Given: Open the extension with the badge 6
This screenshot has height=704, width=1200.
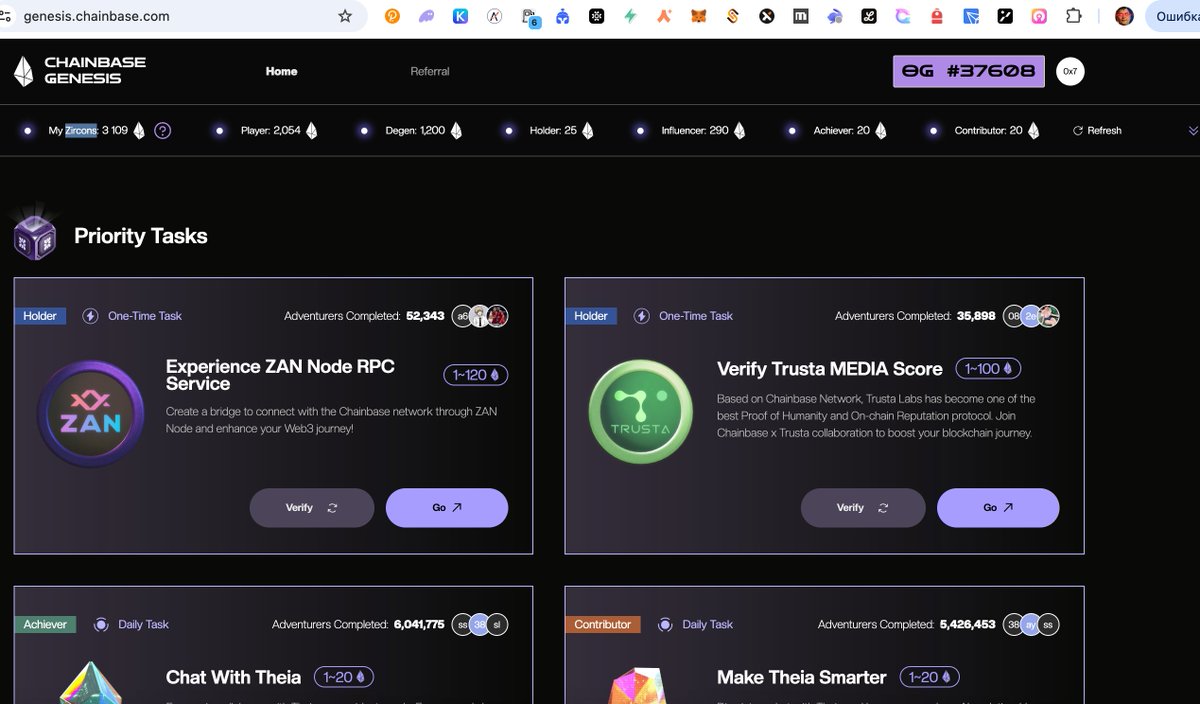Looking at the screenshot, I should pos(529,17).
